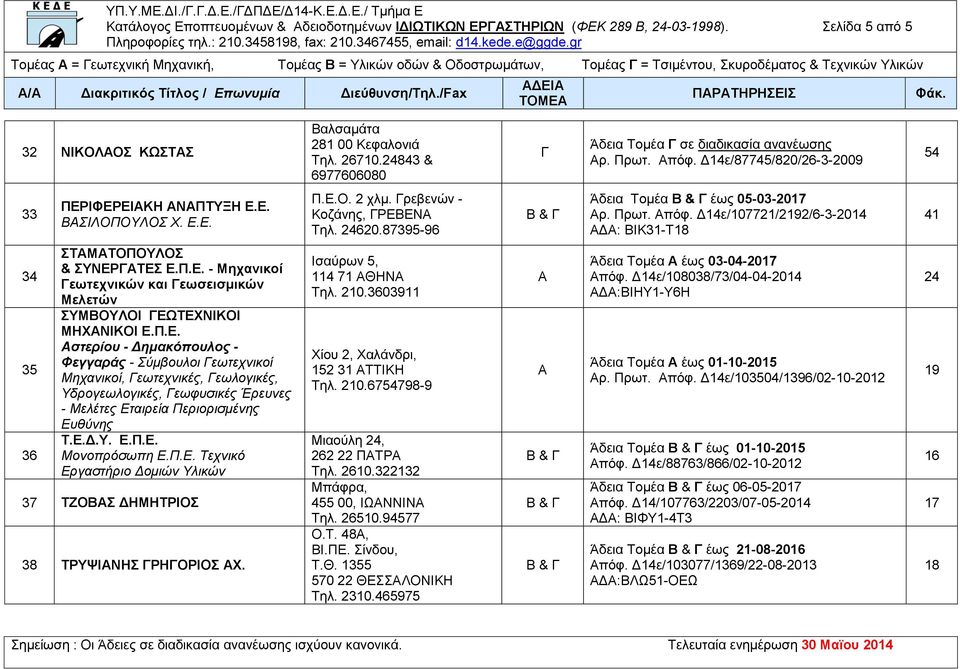
Task: Click the Διεύθυνση/Τηλ./Fax column header
Action: 403,93
